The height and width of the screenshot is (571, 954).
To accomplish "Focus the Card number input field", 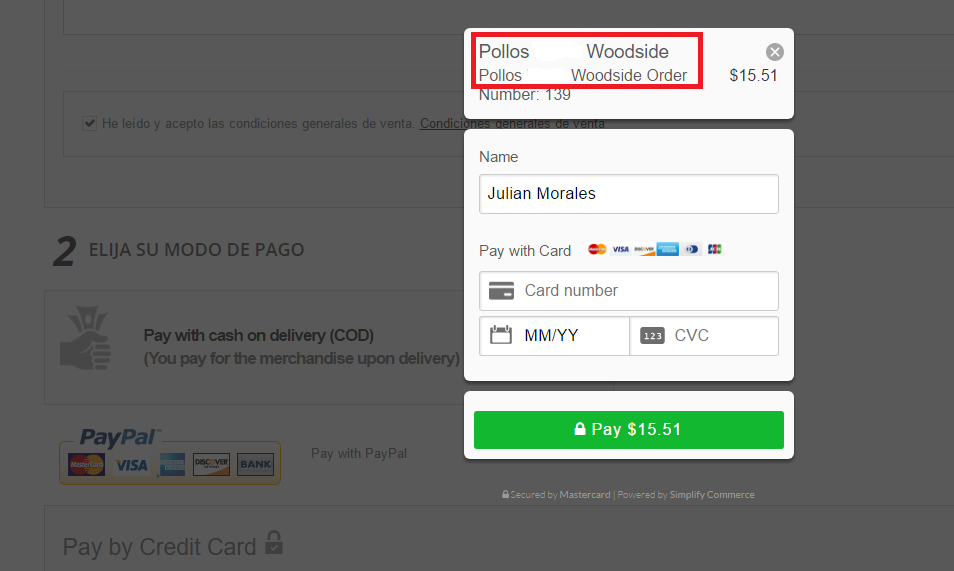I will point(628,291).
